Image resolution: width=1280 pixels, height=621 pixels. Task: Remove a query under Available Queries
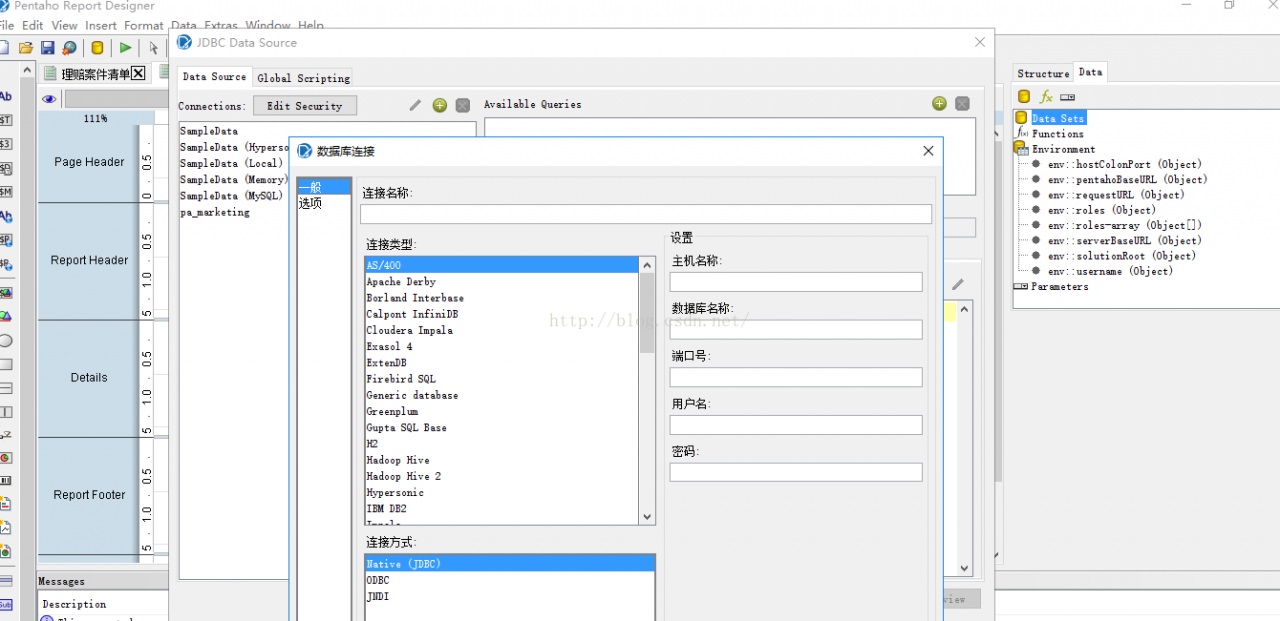point(962,103)
